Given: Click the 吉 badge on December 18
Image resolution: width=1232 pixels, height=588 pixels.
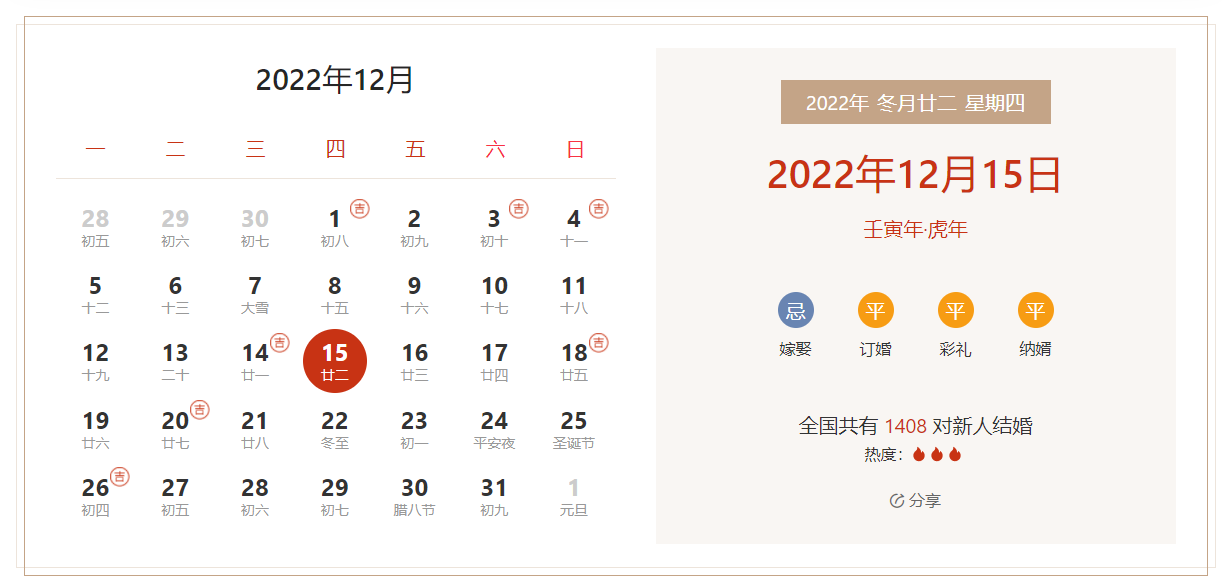Looking at the screenshot, I should [x=599, y=343].
